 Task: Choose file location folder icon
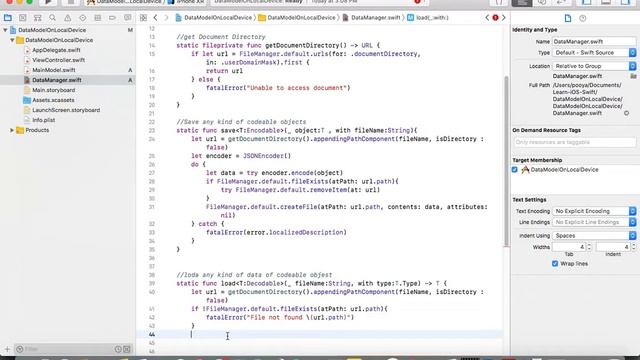633,76
